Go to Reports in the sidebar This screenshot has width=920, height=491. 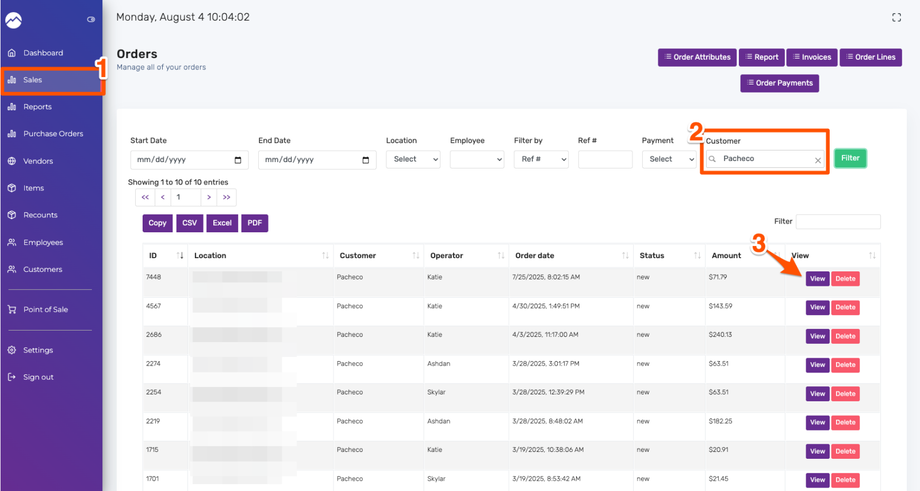point(37,107)
